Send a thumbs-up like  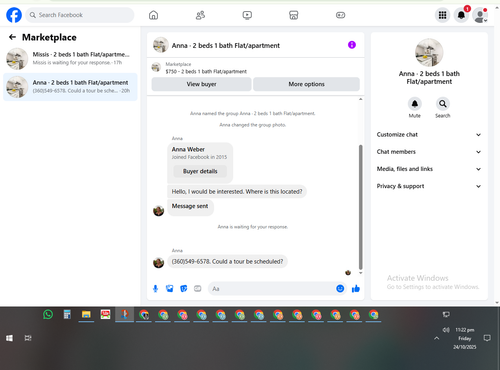(356, 289)
